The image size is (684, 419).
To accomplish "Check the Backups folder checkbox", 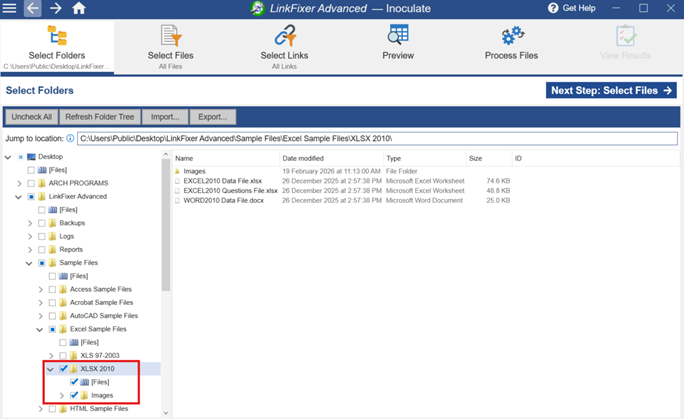I will pyautogui.click(x=41, y=223).
